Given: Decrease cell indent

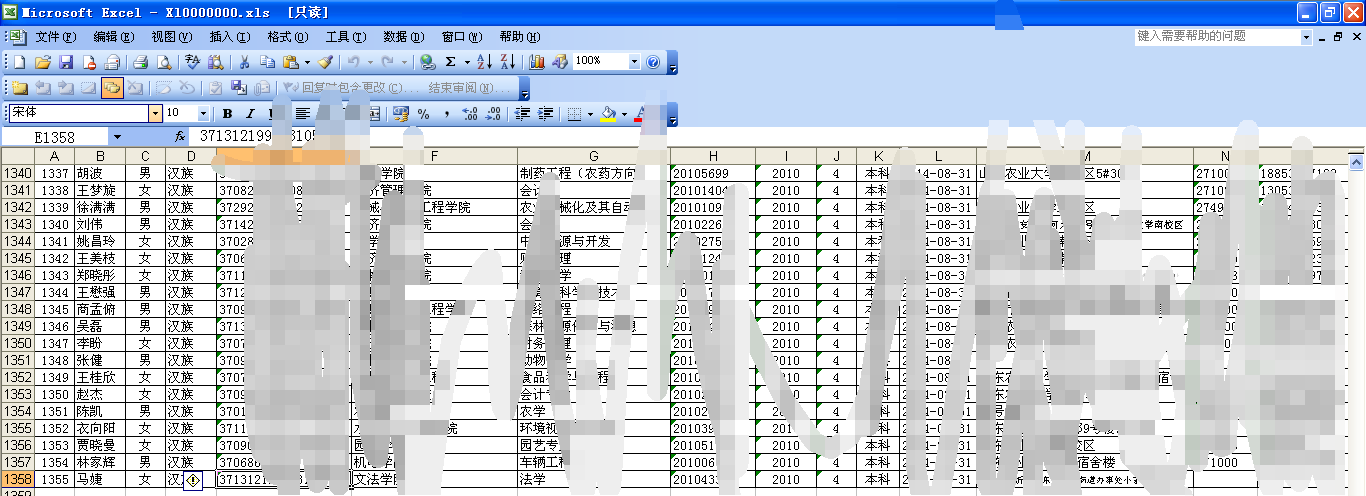Looking at the screenshot, I should pos(521,114).
